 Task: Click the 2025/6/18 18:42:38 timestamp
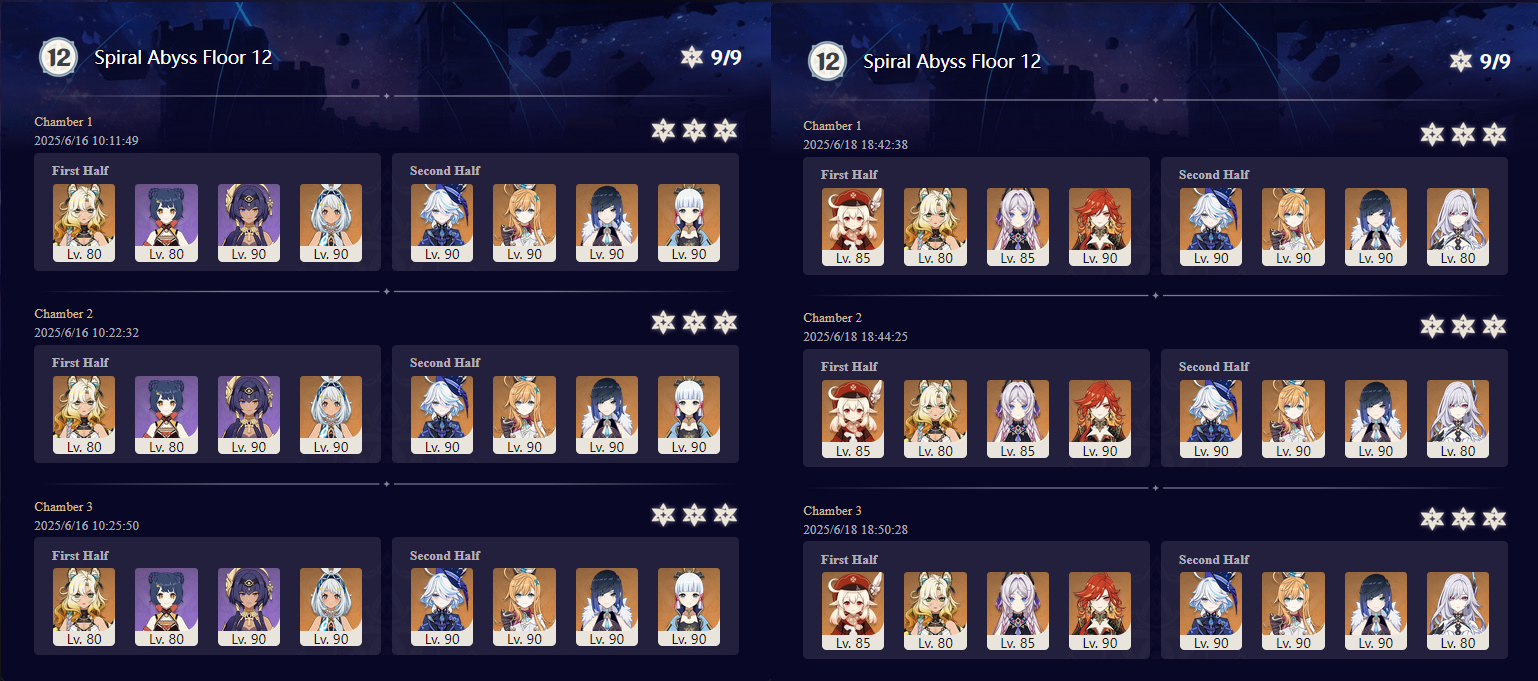pos(856,145)
